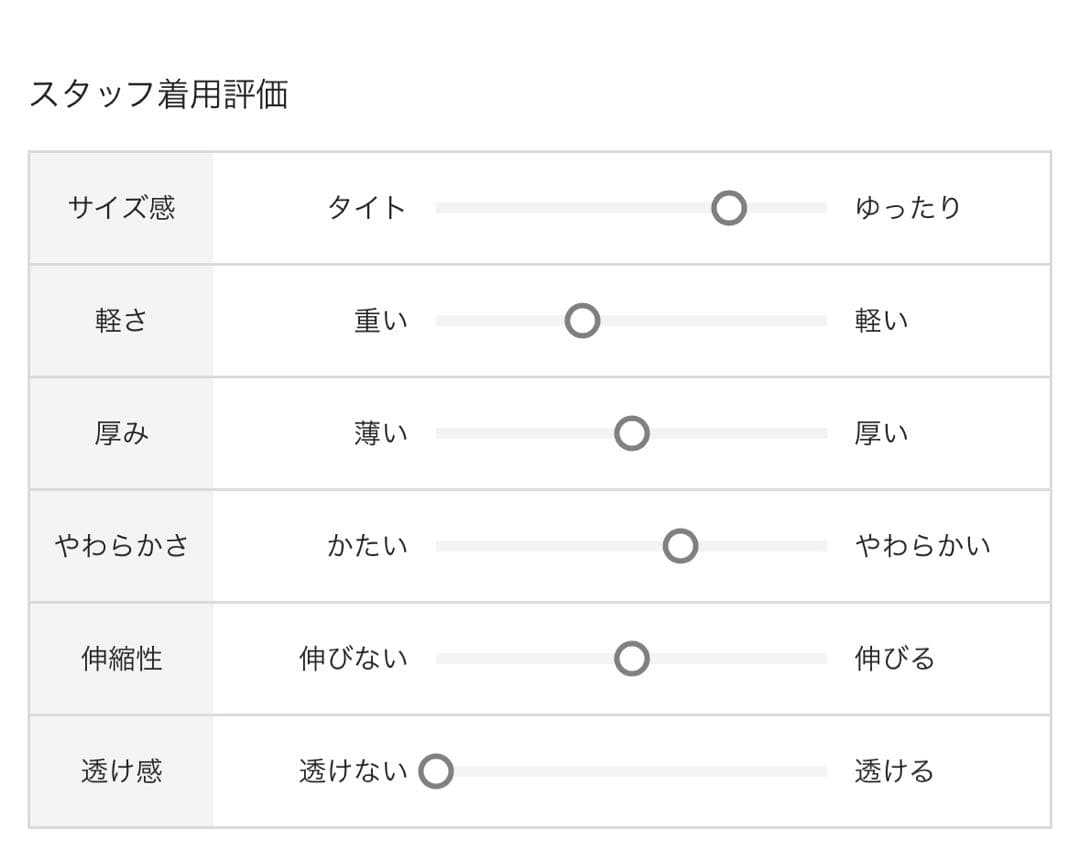Click the 厚み slider handle
This screenshot has width=1080, height=863.
[631, 434]
